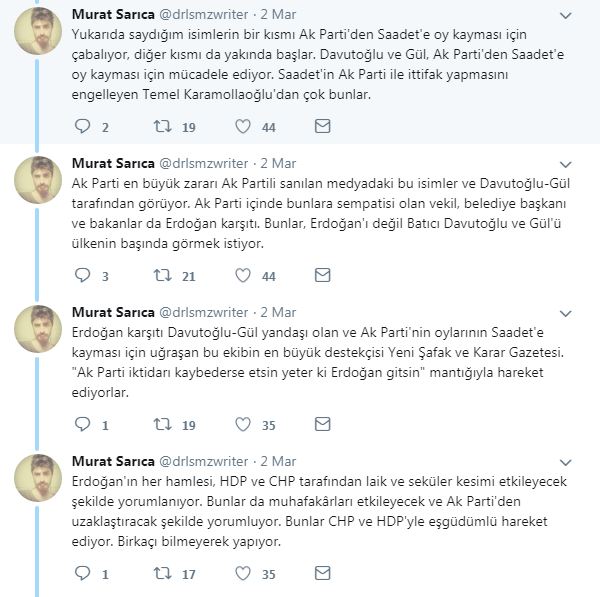Send first tweet via direct message envelope
Image resolution: width=600 pixels, height=597 pixels.
[322, 127]
